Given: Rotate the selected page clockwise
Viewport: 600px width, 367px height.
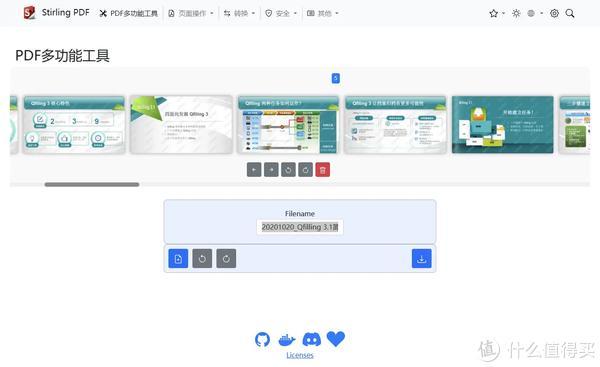Looking at the screenshot, I should point(305,170).
